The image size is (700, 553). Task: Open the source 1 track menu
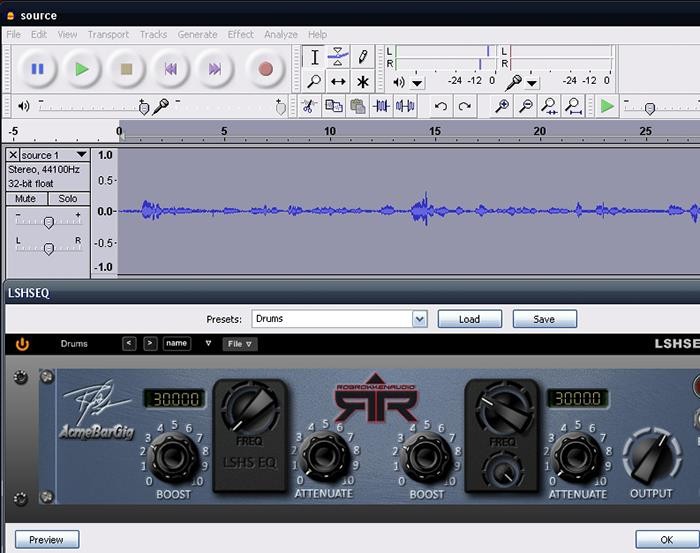[x=56, y=155]
